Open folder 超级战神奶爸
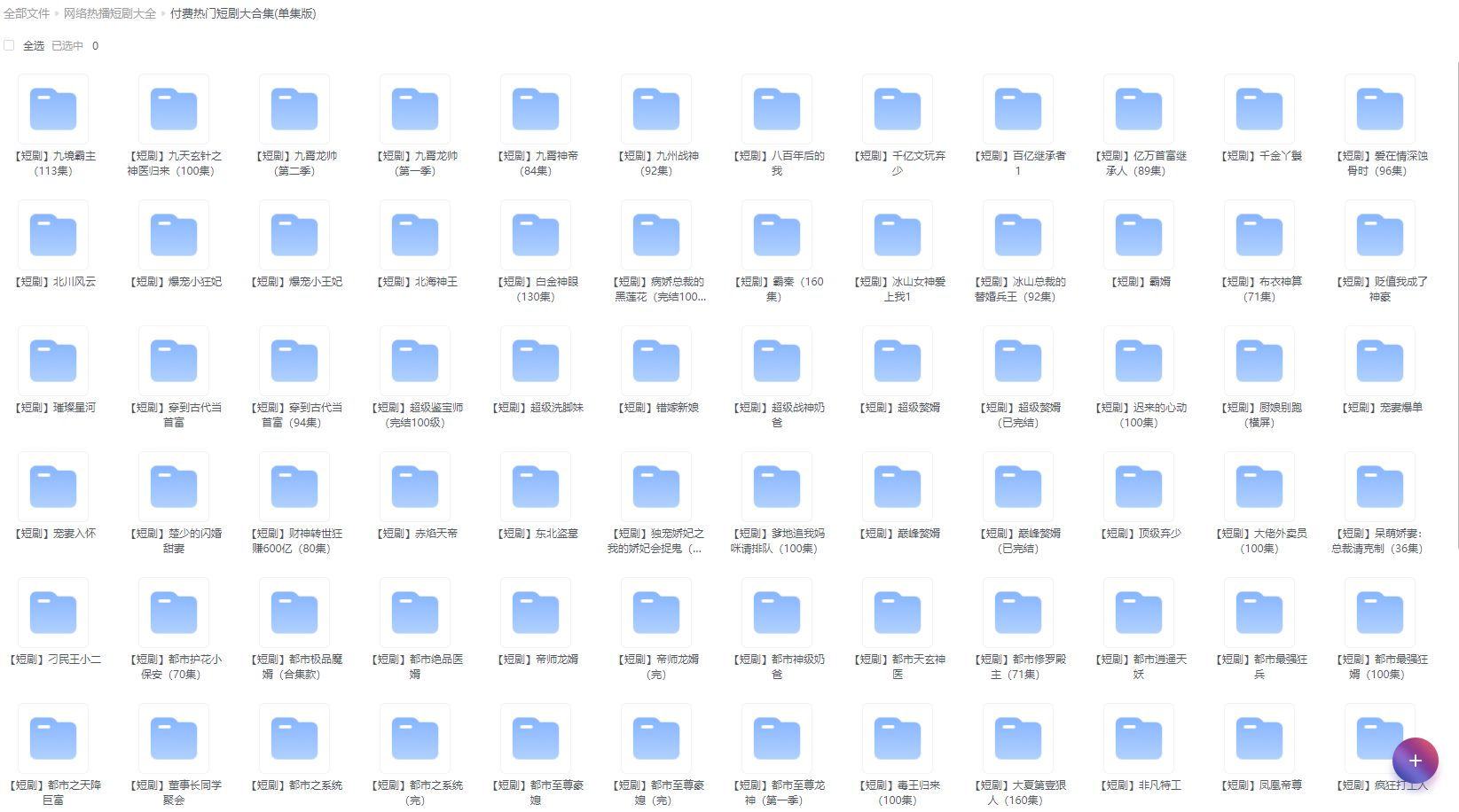Image resolution: width=1459 pixels, height=812 pixels. (x=777, y=361)
